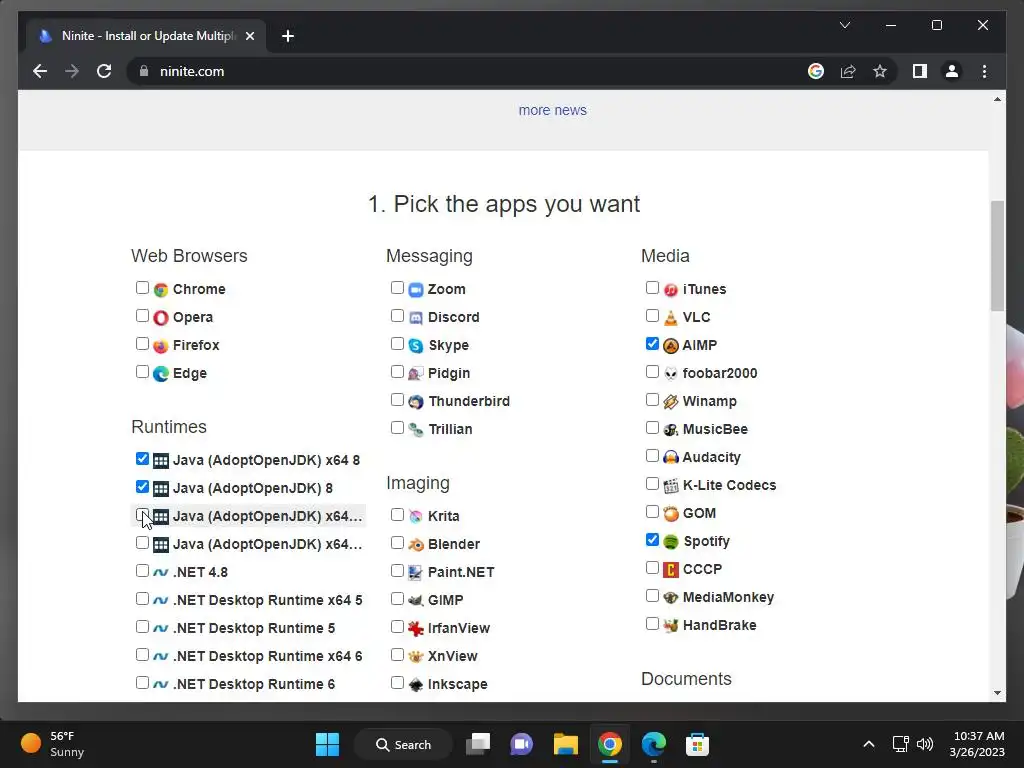Screen dimensions: 1024x768
Task: Click the XnView label
Action: tap(453, 656)
